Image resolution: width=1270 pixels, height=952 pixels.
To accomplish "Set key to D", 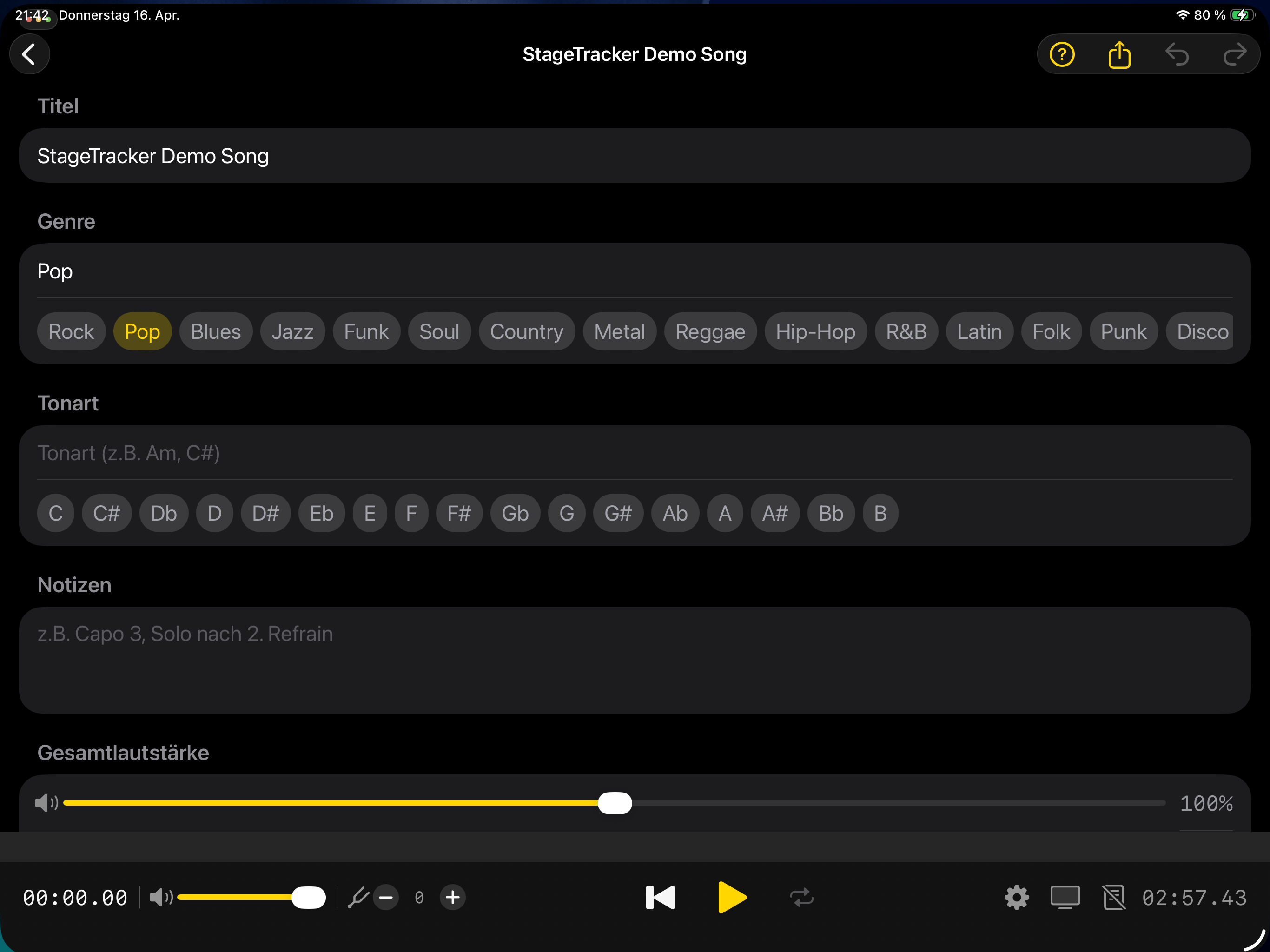I will (x=214, y=513).
